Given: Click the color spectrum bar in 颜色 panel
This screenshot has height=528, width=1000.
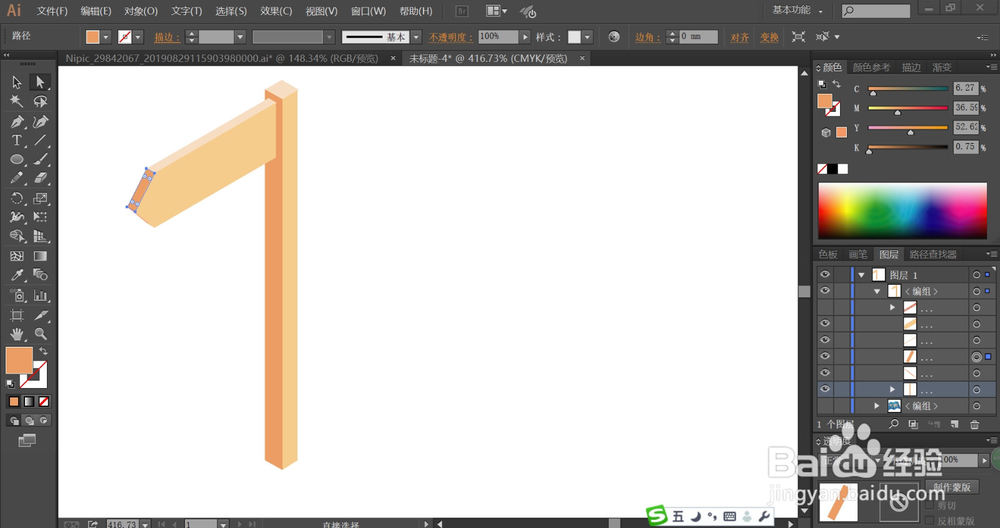Looking at the screenshot, I should point(902,211).
